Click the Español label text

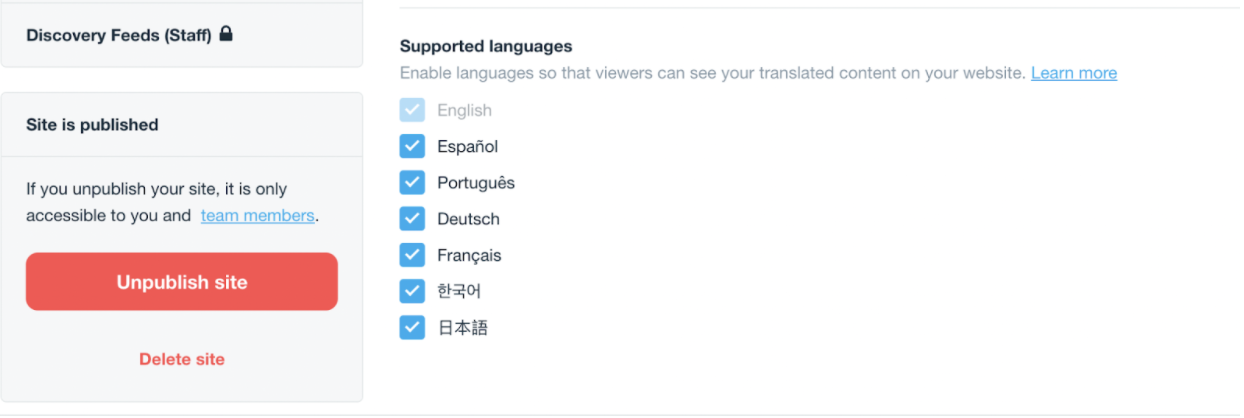click(x=467, y=147)
